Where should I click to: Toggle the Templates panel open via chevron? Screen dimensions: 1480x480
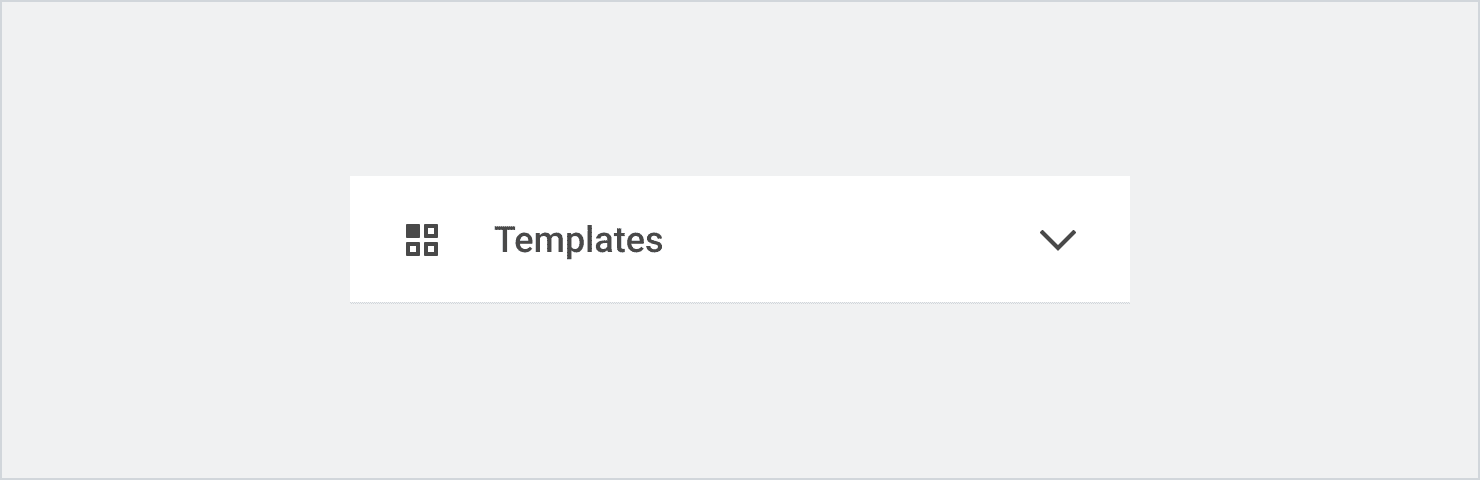point(1057,240)
